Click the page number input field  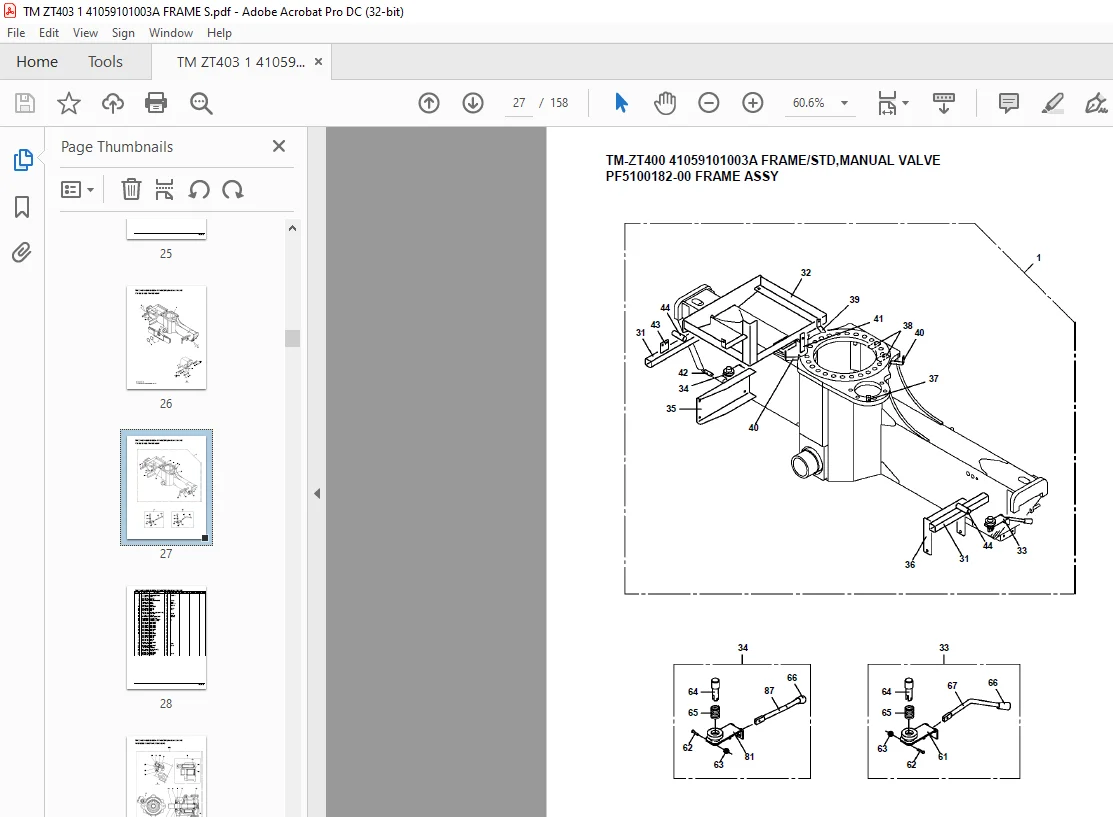519,103
